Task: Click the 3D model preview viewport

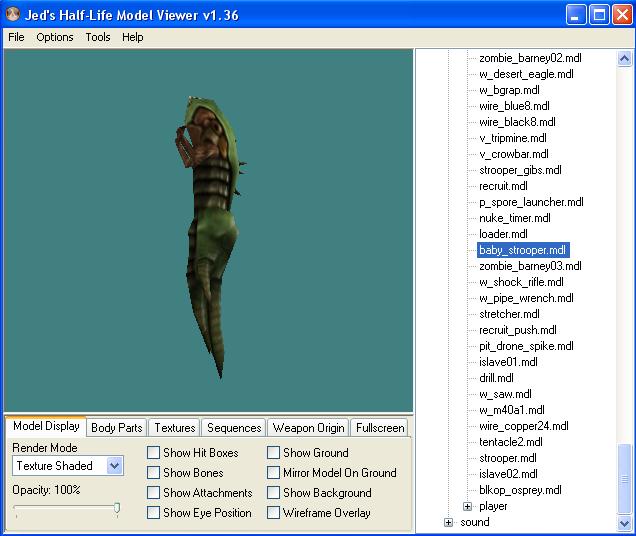Action: pos(208,230)
